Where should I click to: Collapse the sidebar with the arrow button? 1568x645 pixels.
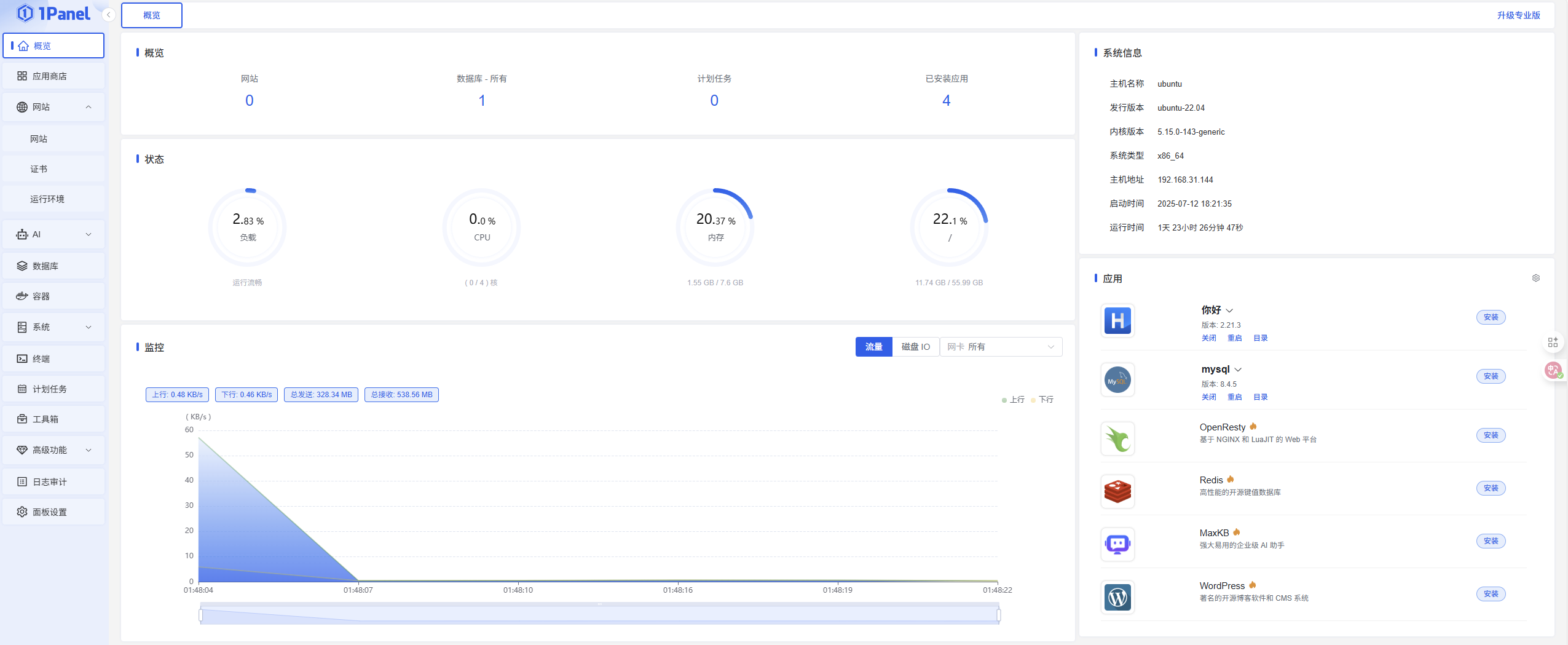point(109,15)
